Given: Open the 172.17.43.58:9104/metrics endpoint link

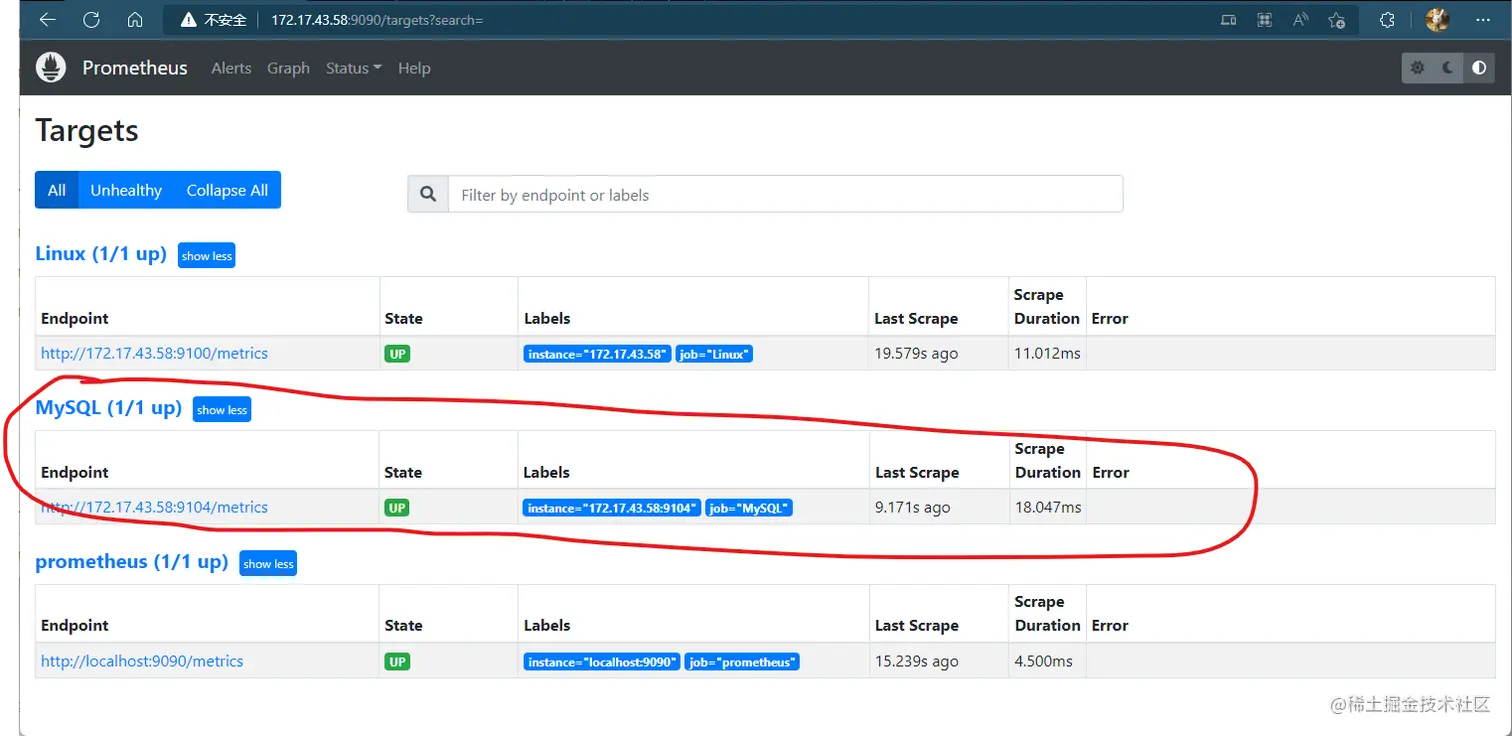Looking at the screenshot, I should pos(154,507).
